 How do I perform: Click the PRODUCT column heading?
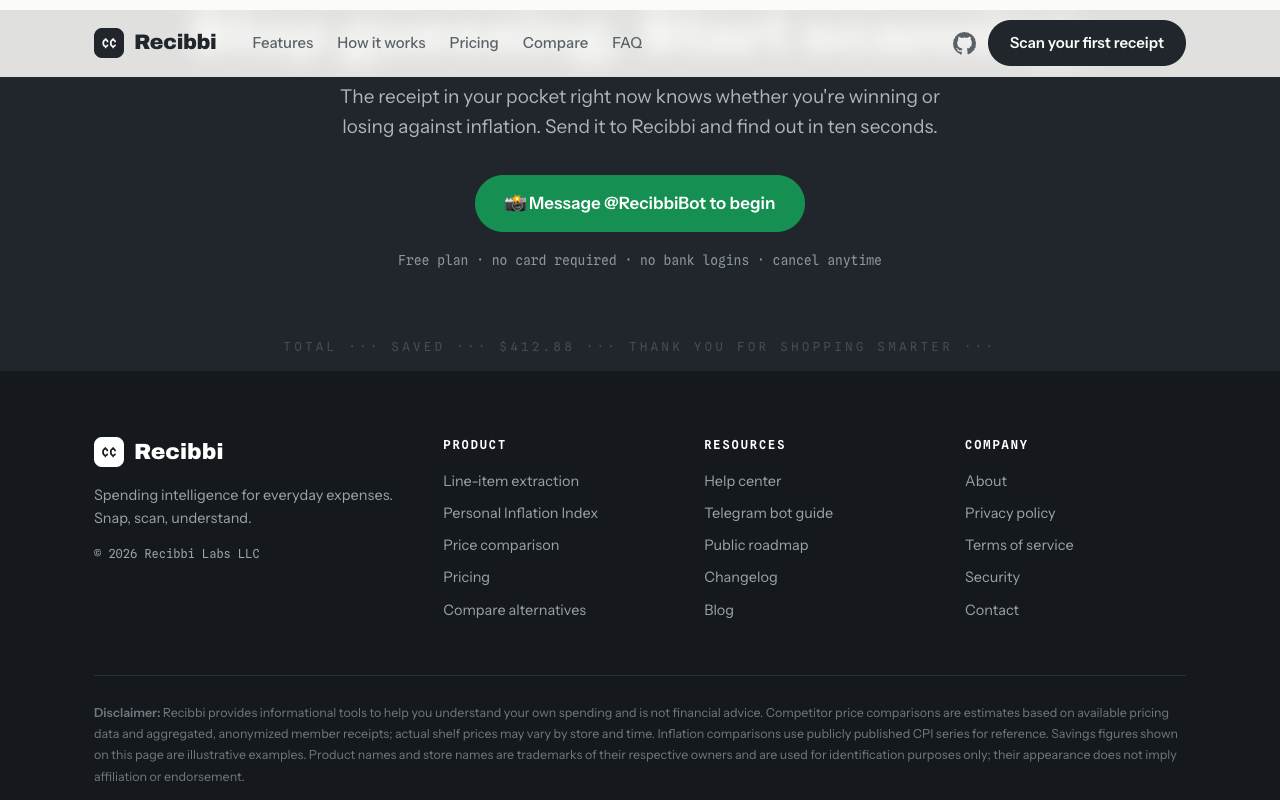click(x=474, y=445)
